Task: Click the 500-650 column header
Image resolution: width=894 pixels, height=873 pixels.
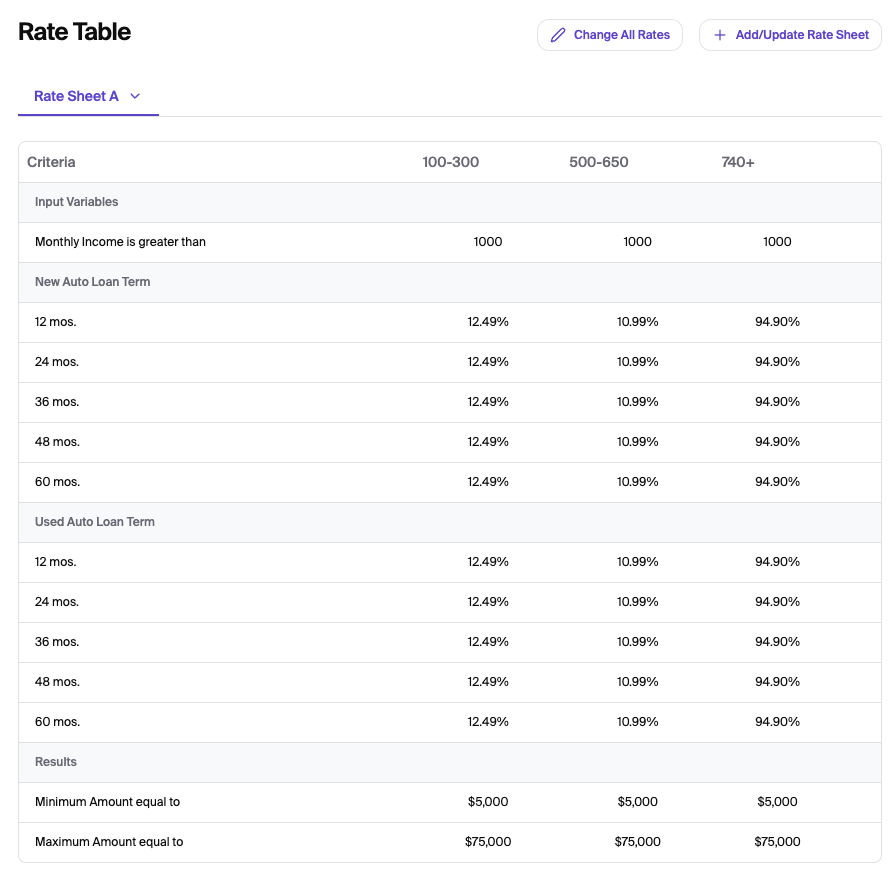Action: coord(598,162)
